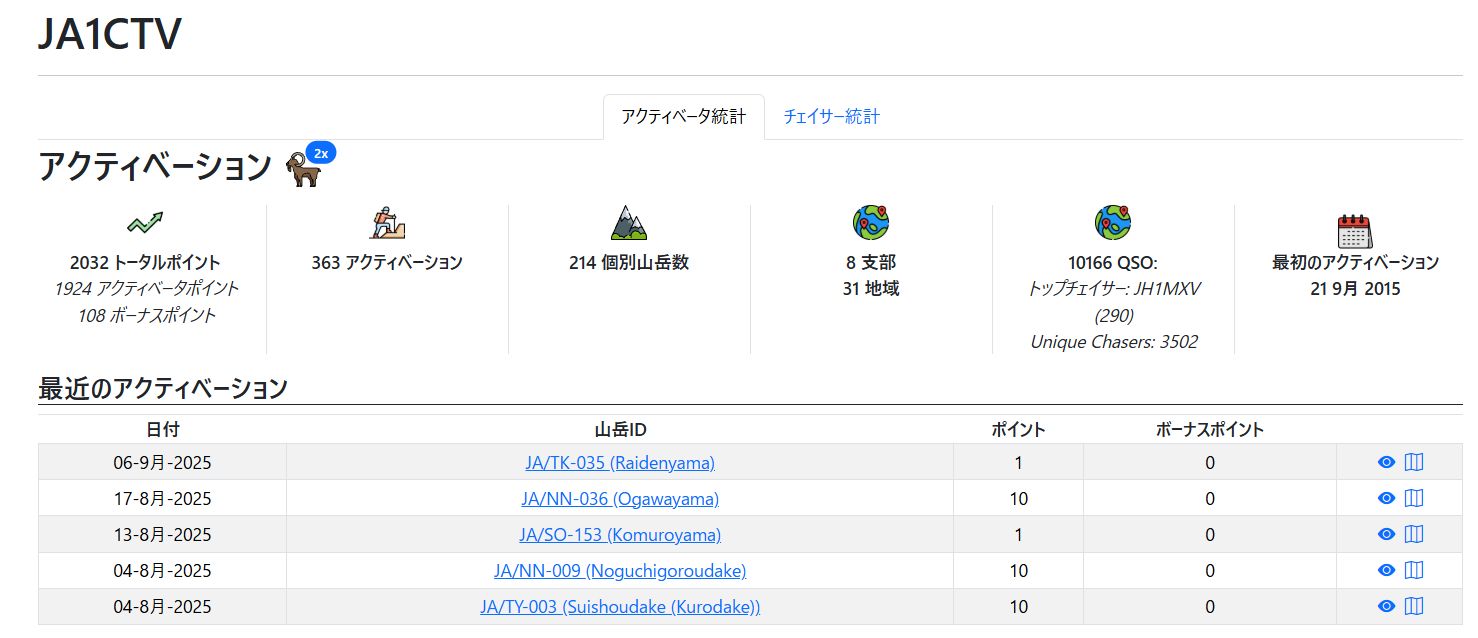Follow JA/TY-003 Suishoudake (Kurodake) link
The width and height of the screenshot is (1478, 638).
(x=620, y=607)
